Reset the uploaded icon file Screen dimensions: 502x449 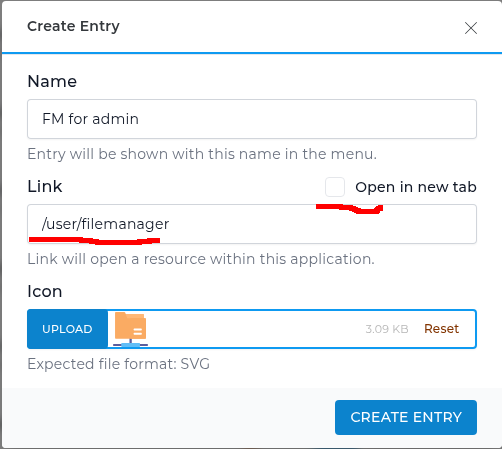(x=441, y=329)
